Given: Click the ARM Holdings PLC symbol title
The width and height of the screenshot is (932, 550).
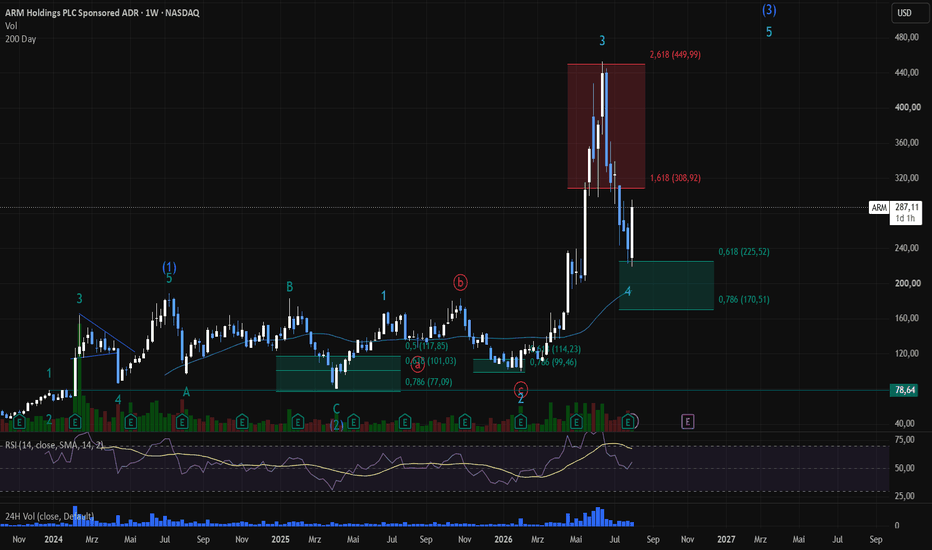Looking at the screenshot, I should point(102,13).
